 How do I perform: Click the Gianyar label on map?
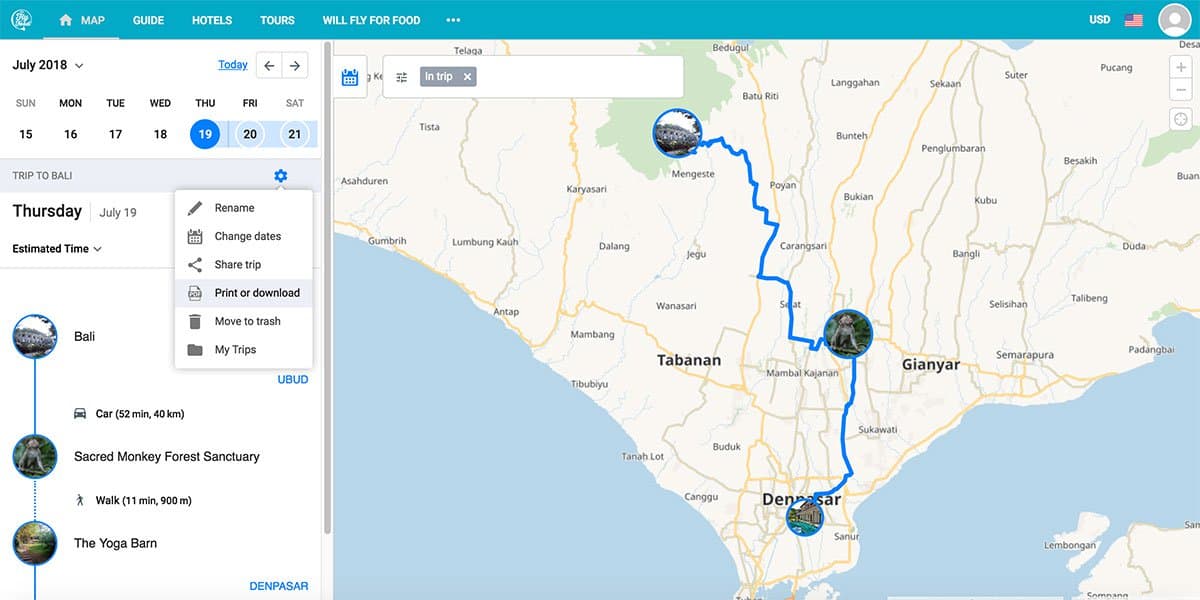(931, 365)
